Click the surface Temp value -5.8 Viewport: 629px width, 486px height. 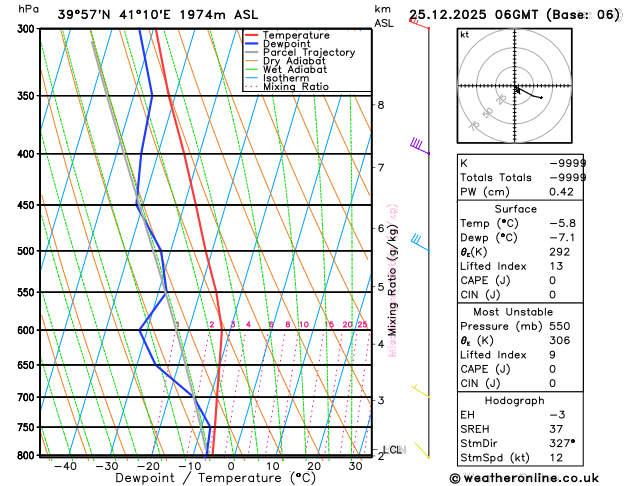tap(562, 223)
